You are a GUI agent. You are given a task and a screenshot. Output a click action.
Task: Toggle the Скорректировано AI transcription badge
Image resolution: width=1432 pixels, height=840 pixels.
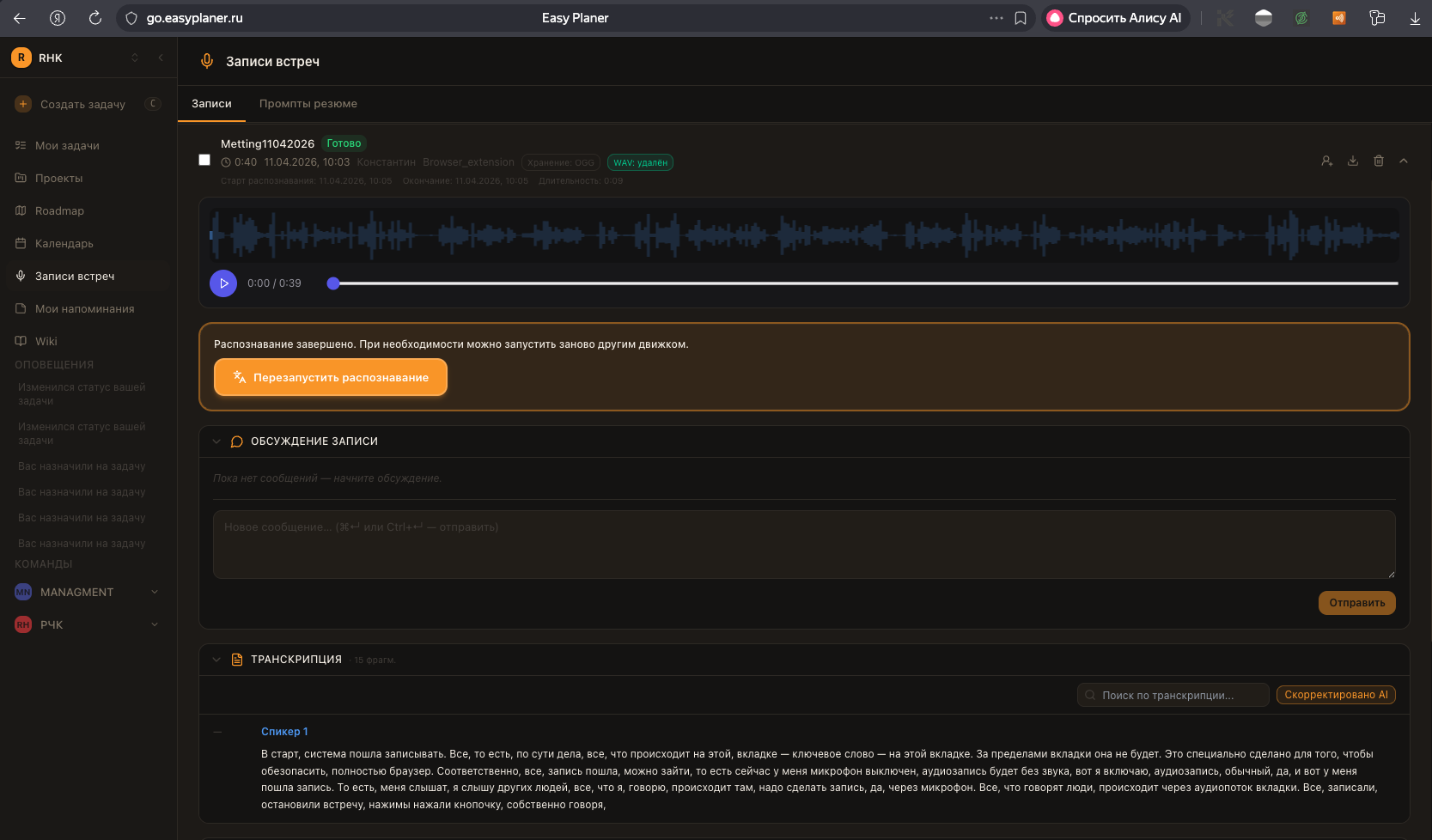coord(1336,695)
